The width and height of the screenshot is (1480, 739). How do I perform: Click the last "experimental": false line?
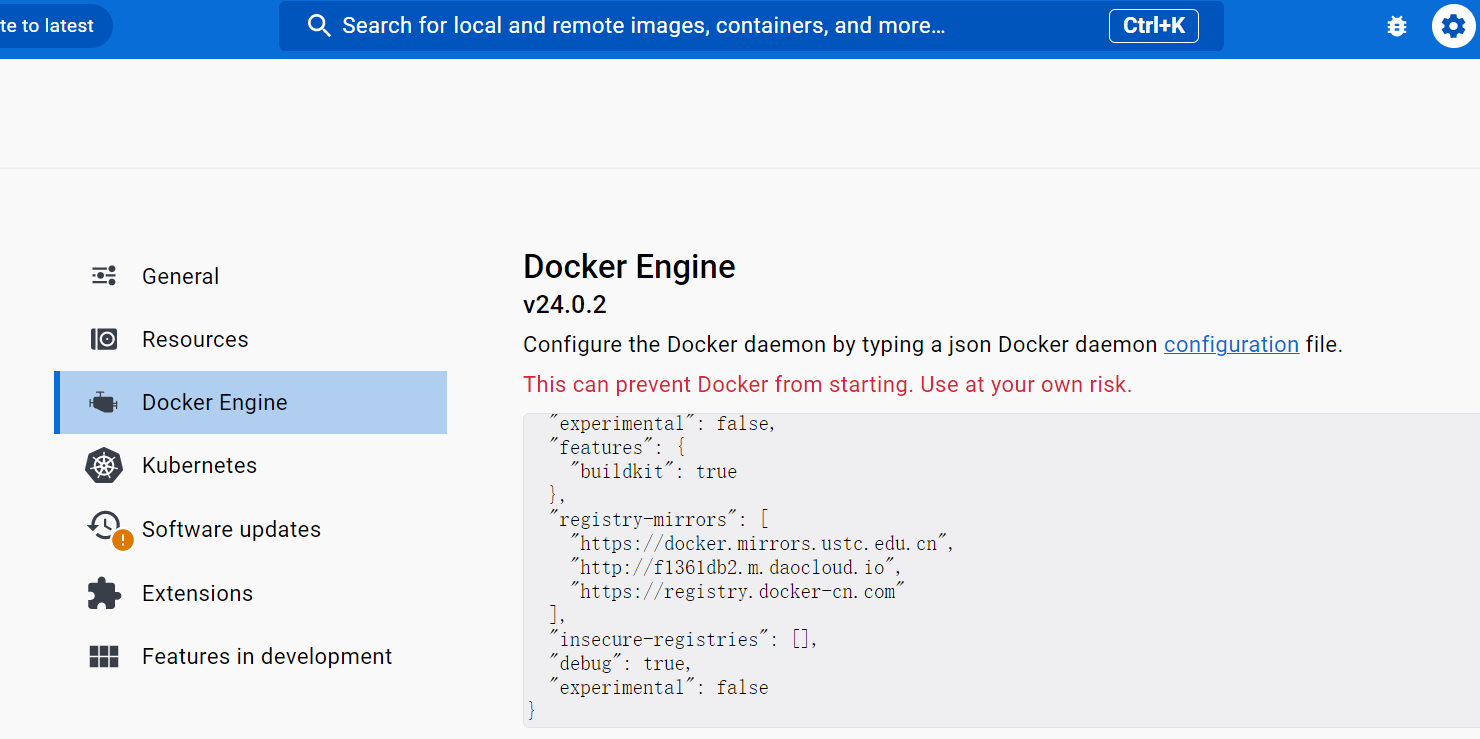[658, 688]
